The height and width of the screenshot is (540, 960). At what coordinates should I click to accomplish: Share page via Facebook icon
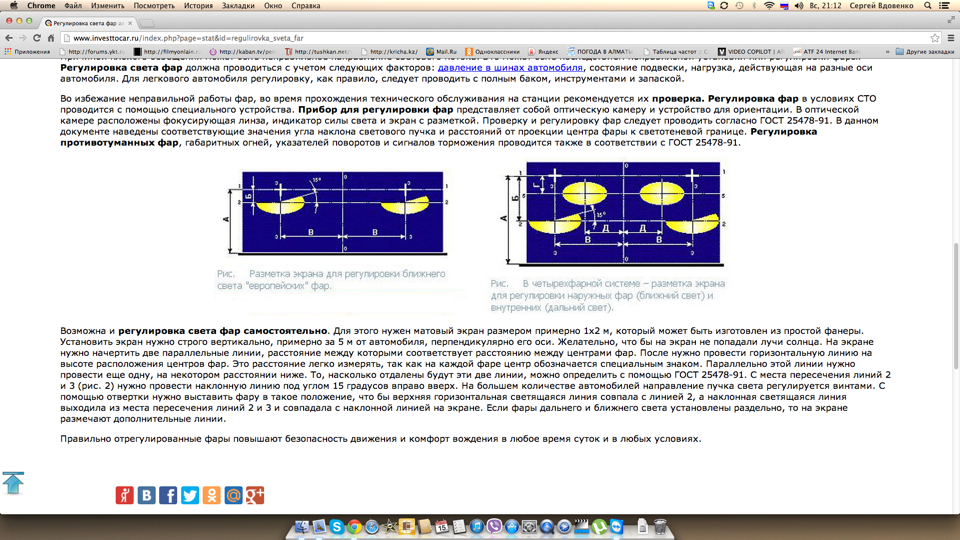pyautogui.click(x=168, y=495)
